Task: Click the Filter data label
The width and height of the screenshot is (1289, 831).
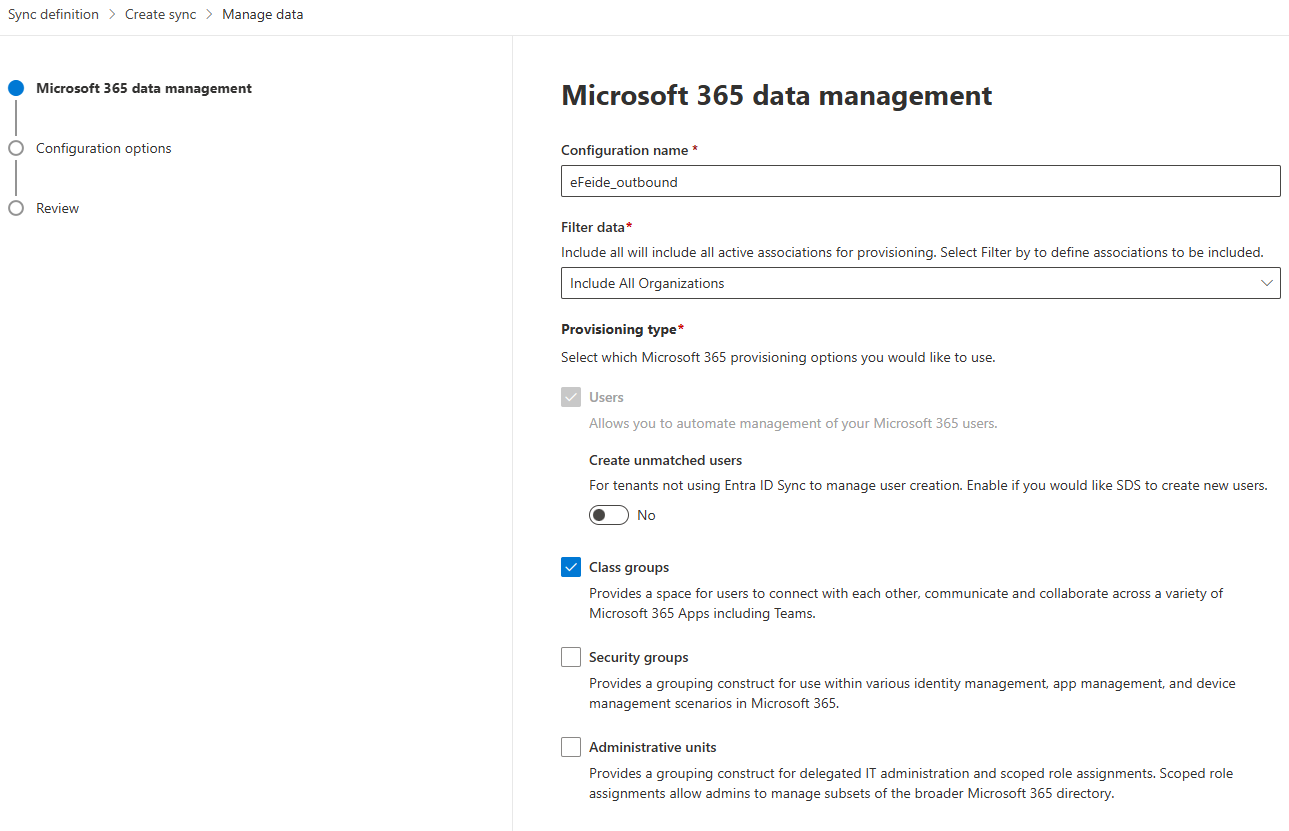Action: point(597,227)
